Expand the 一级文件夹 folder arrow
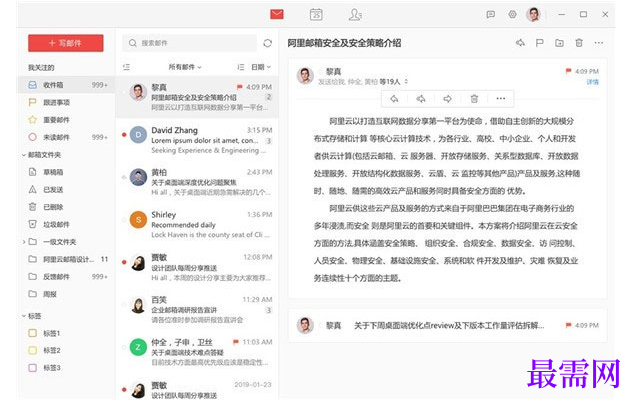639x405 pixels. 24,242
